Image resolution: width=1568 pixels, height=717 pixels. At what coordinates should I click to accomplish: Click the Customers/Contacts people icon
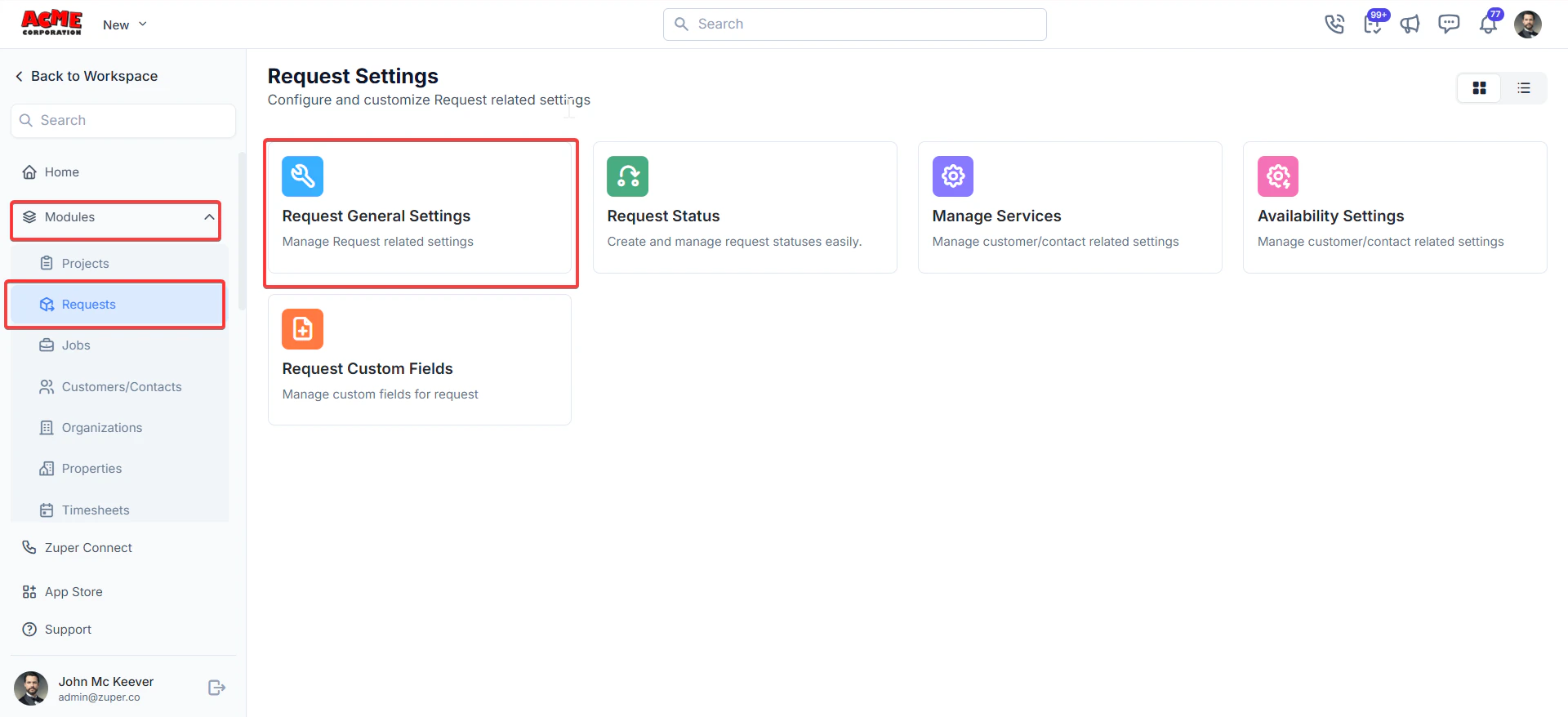(47, 386)
